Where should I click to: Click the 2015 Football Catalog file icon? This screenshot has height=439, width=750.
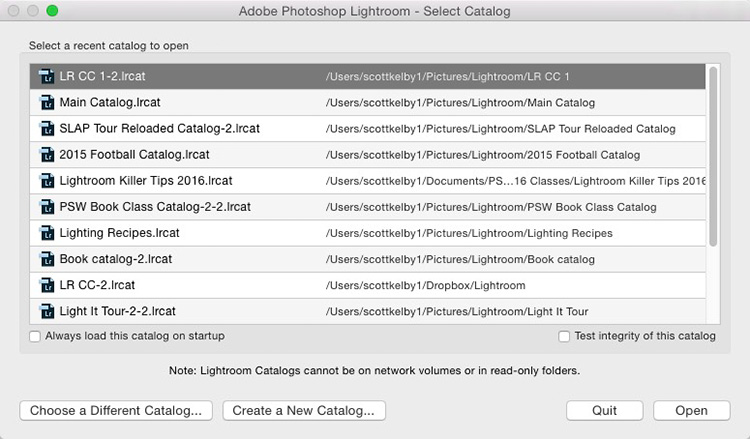coord(47,154)
